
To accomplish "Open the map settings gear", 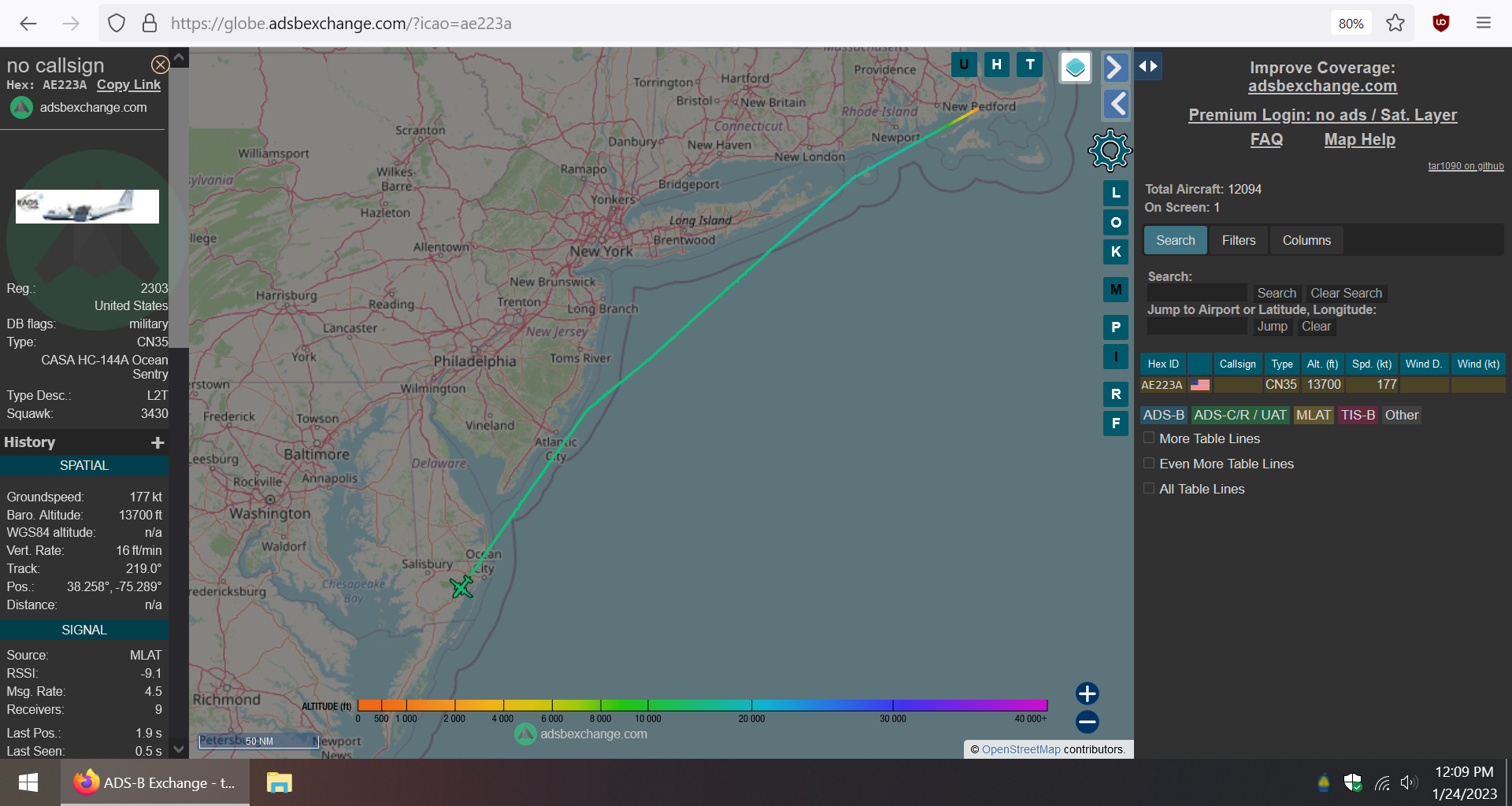I will [x=1110, y=150].
